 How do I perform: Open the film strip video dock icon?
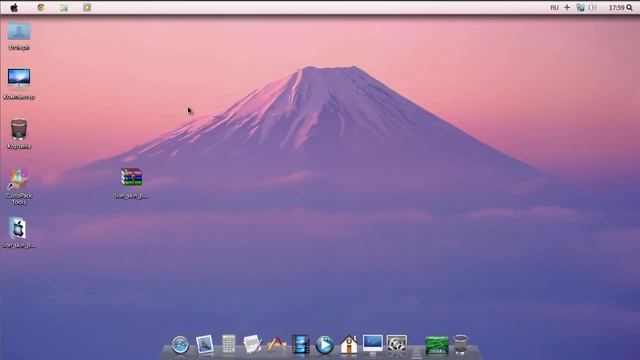(x=301, y=344)
